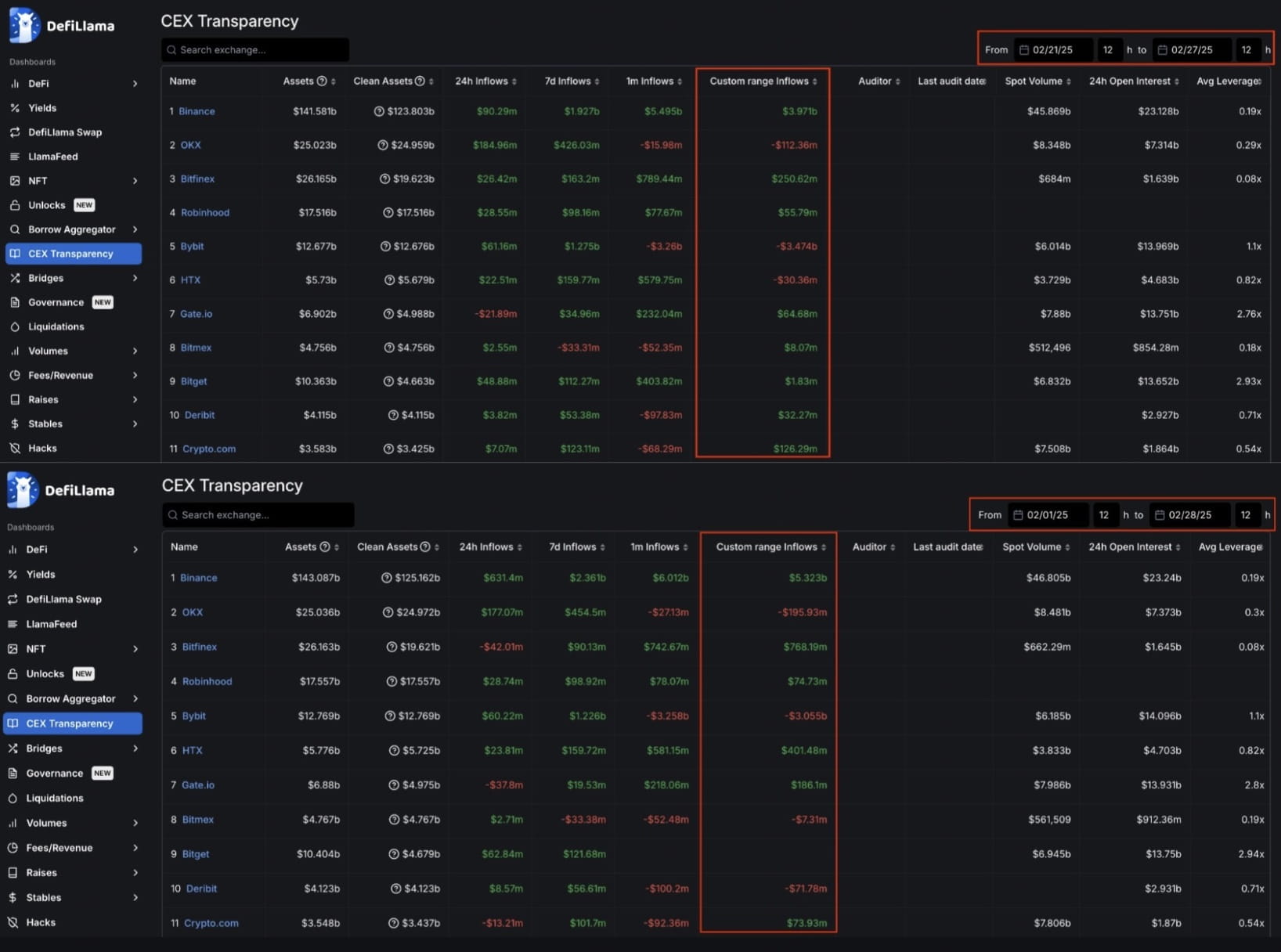Image resolution: width=1281 pixels, height=952 pixels.
Task: Sort upper table by Custom range Inflows
Action: click(763, 81)
